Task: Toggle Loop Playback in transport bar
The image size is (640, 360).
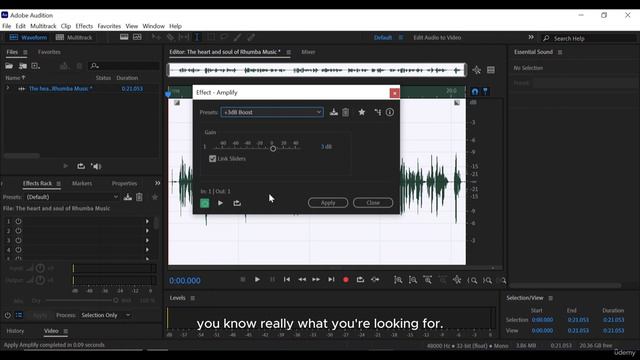Action: [x=360, y=280]
